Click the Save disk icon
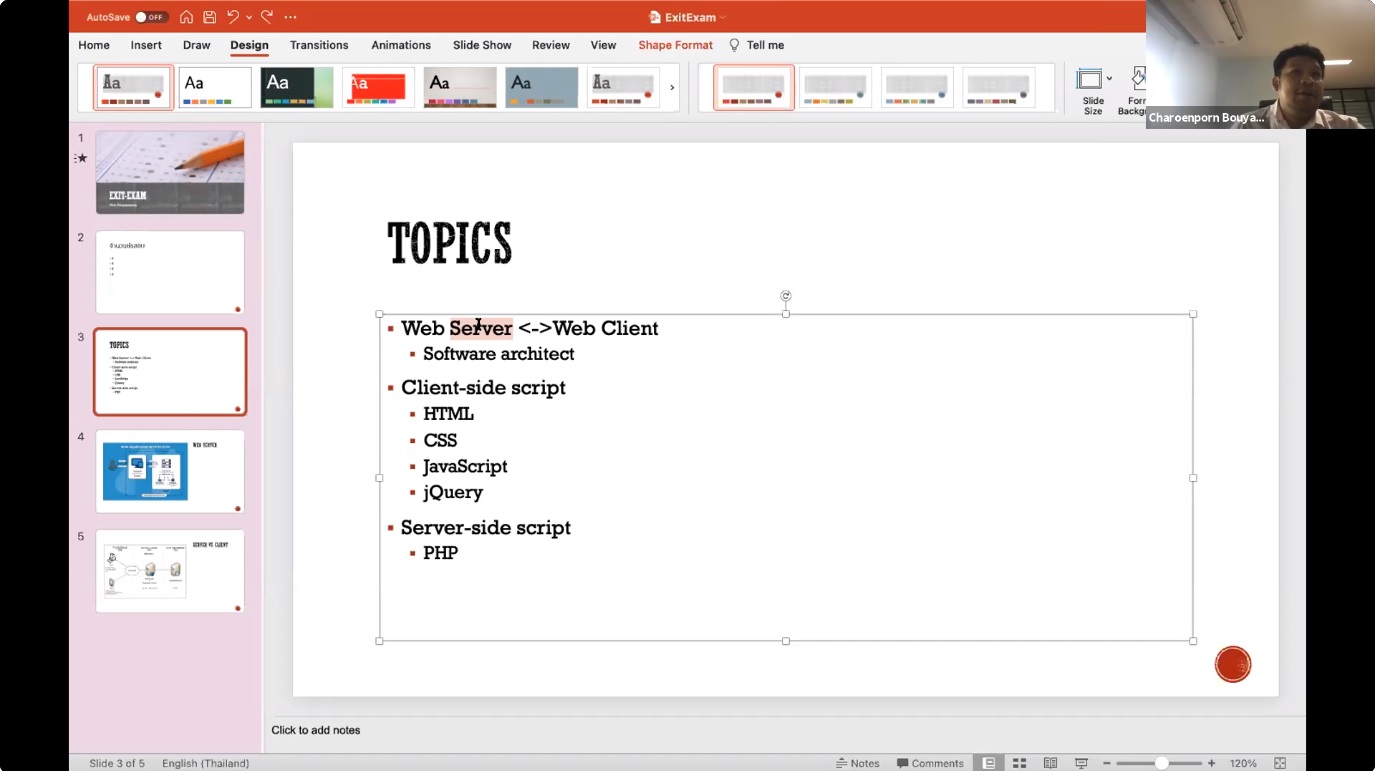 click(209, 17)
